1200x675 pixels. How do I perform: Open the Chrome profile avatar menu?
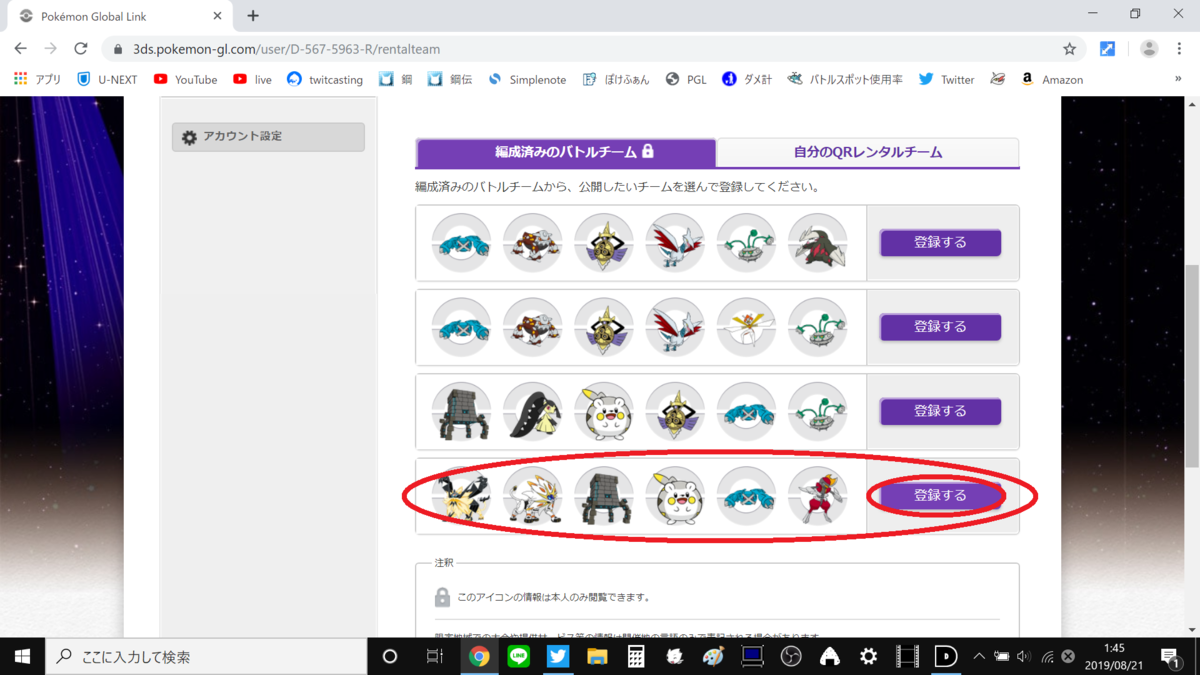point(1149,48)
